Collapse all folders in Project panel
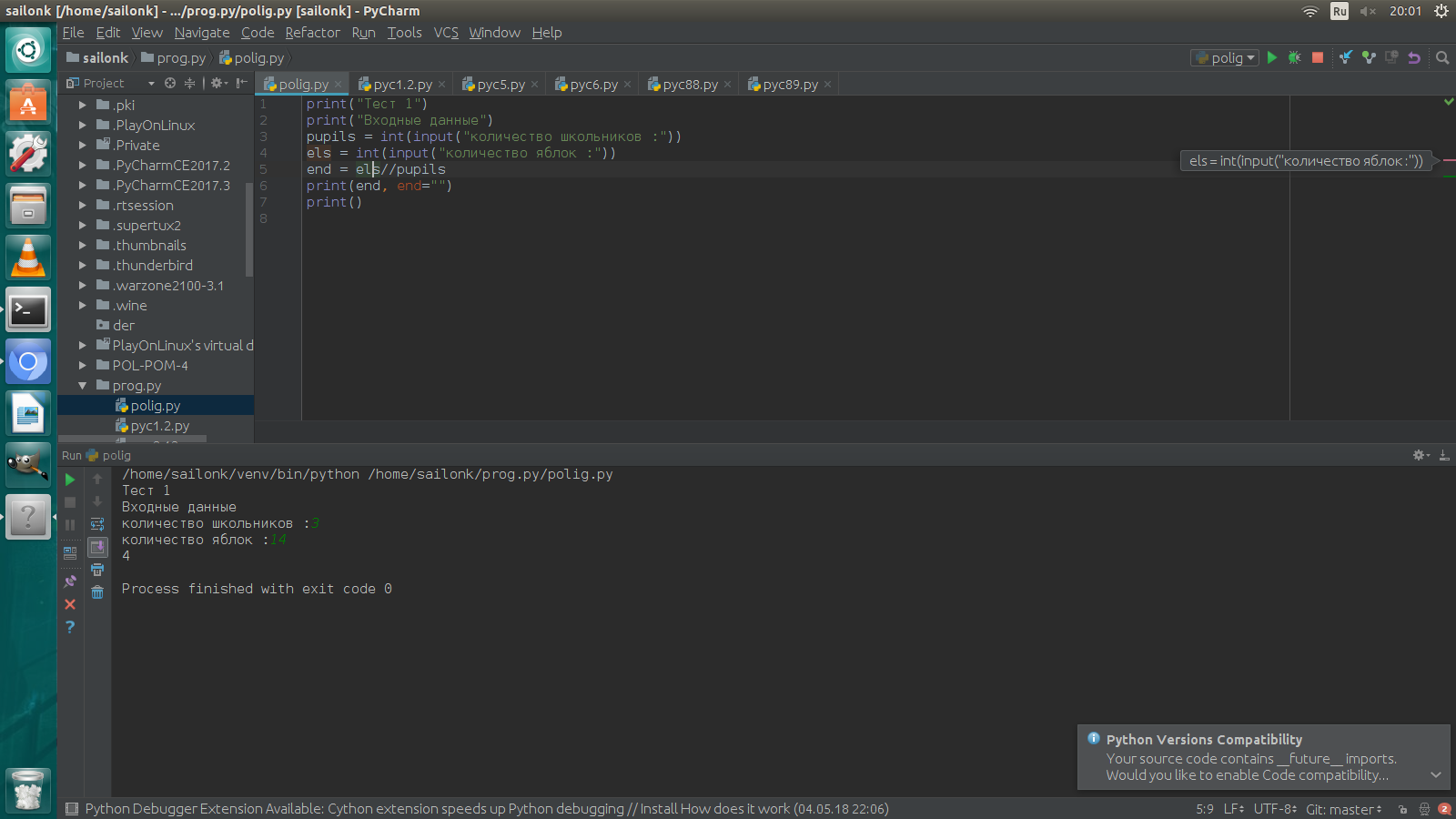The image size is (1456, 819). 190,83
